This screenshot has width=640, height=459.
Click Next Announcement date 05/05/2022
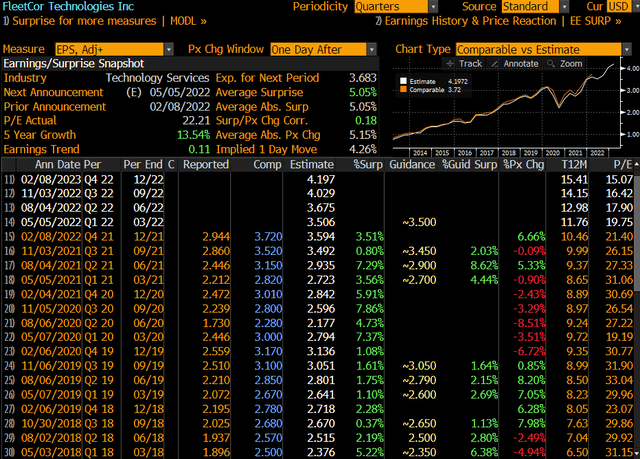tap(180, 93)
